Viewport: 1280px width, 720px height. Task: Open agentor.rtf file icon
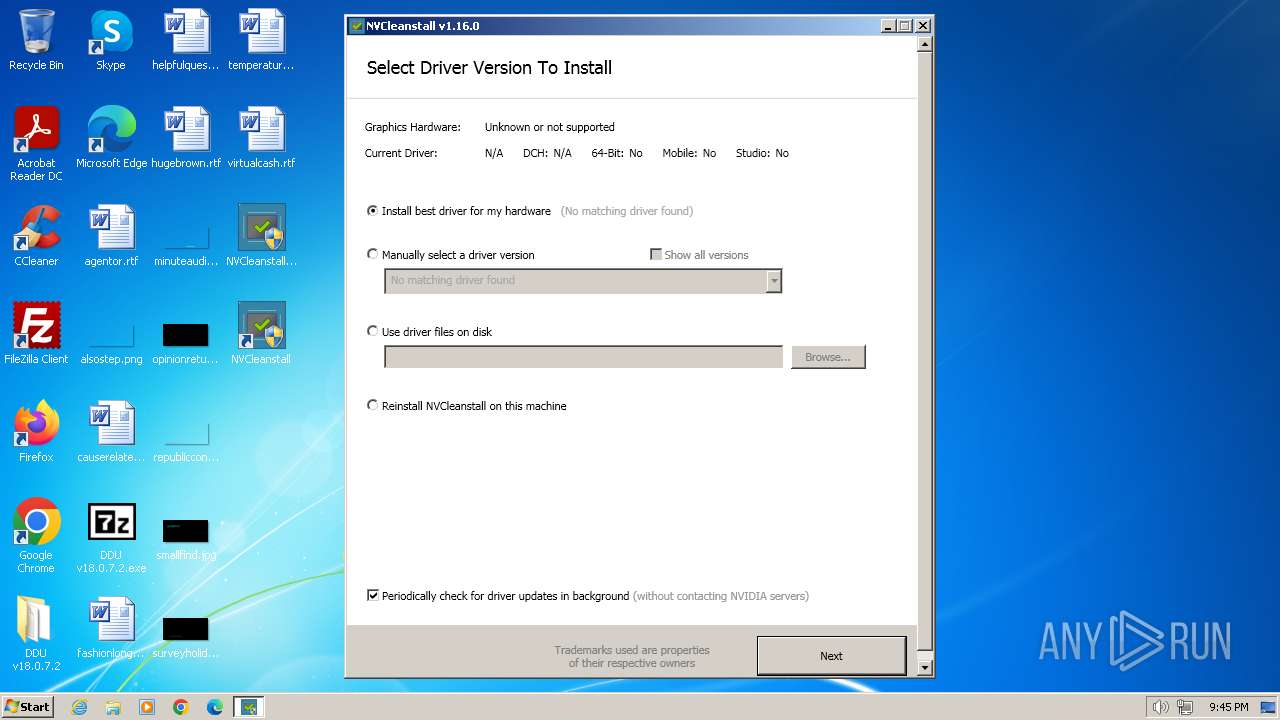[111, 236]
